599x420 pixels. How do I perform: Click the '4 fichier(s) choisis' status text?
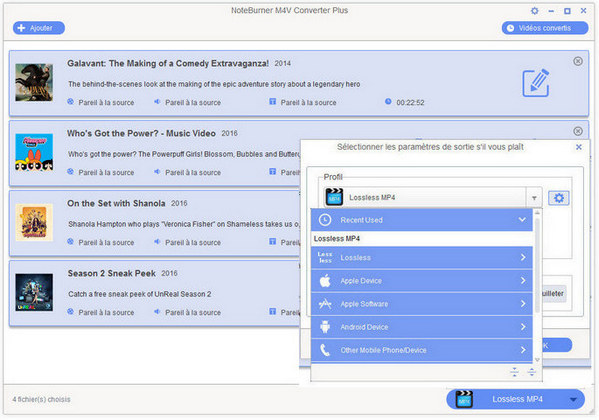point(41,399)
